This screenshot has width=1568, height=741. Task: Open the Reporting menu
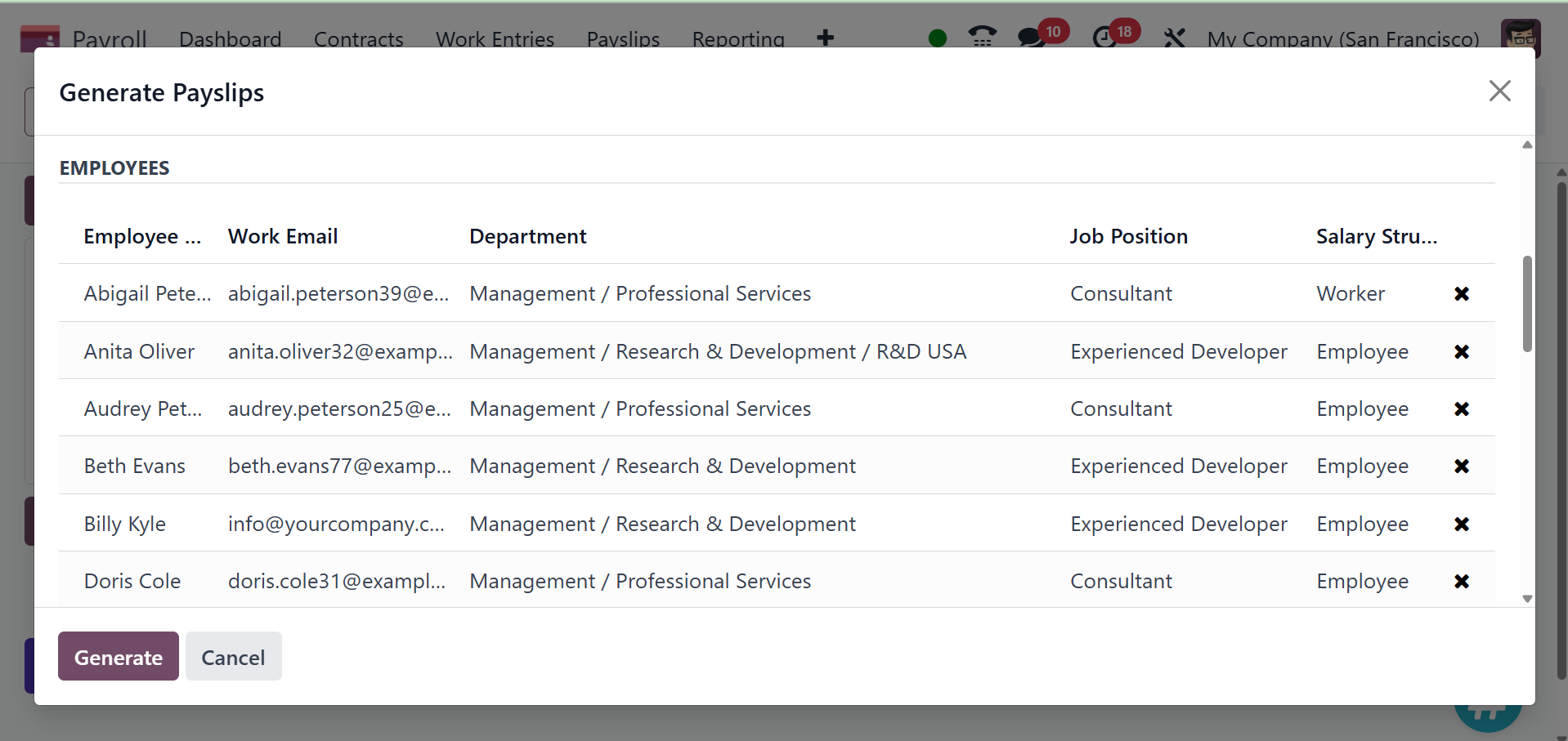737,39
